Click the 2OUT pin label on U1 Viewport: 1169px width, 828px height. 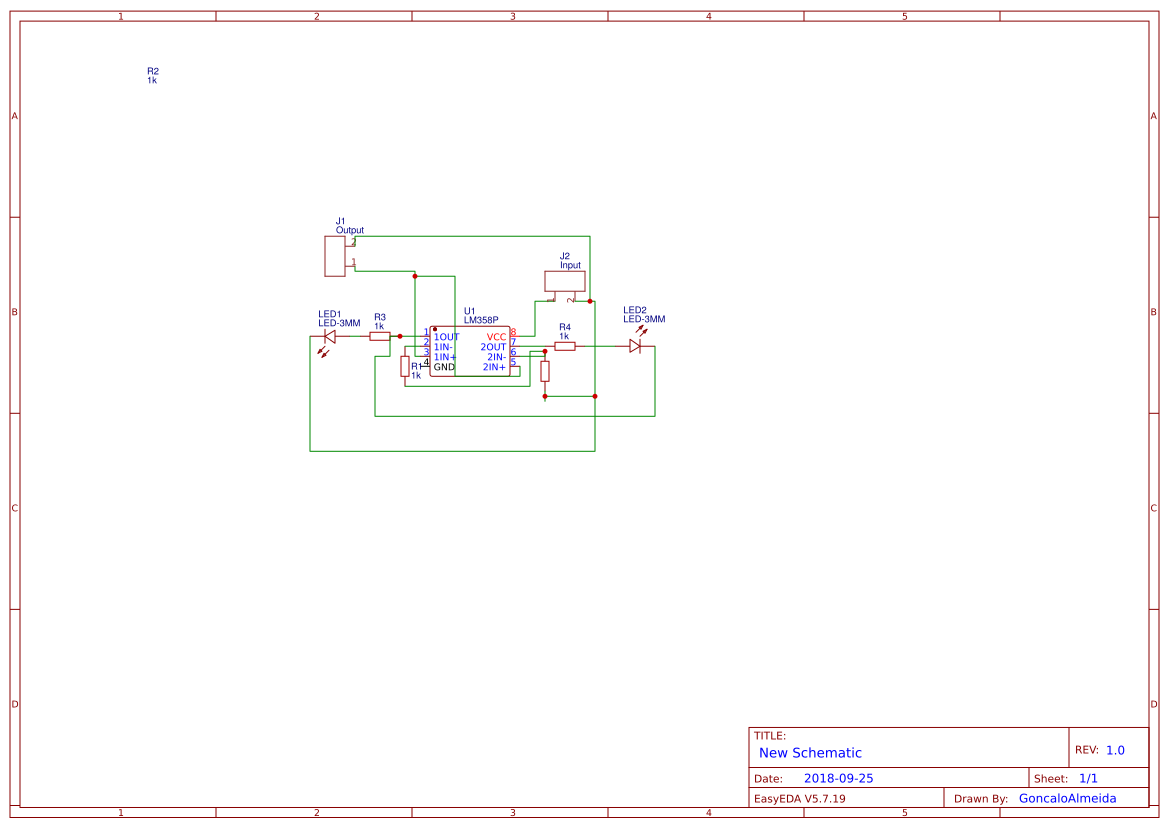tap(493, 347)
